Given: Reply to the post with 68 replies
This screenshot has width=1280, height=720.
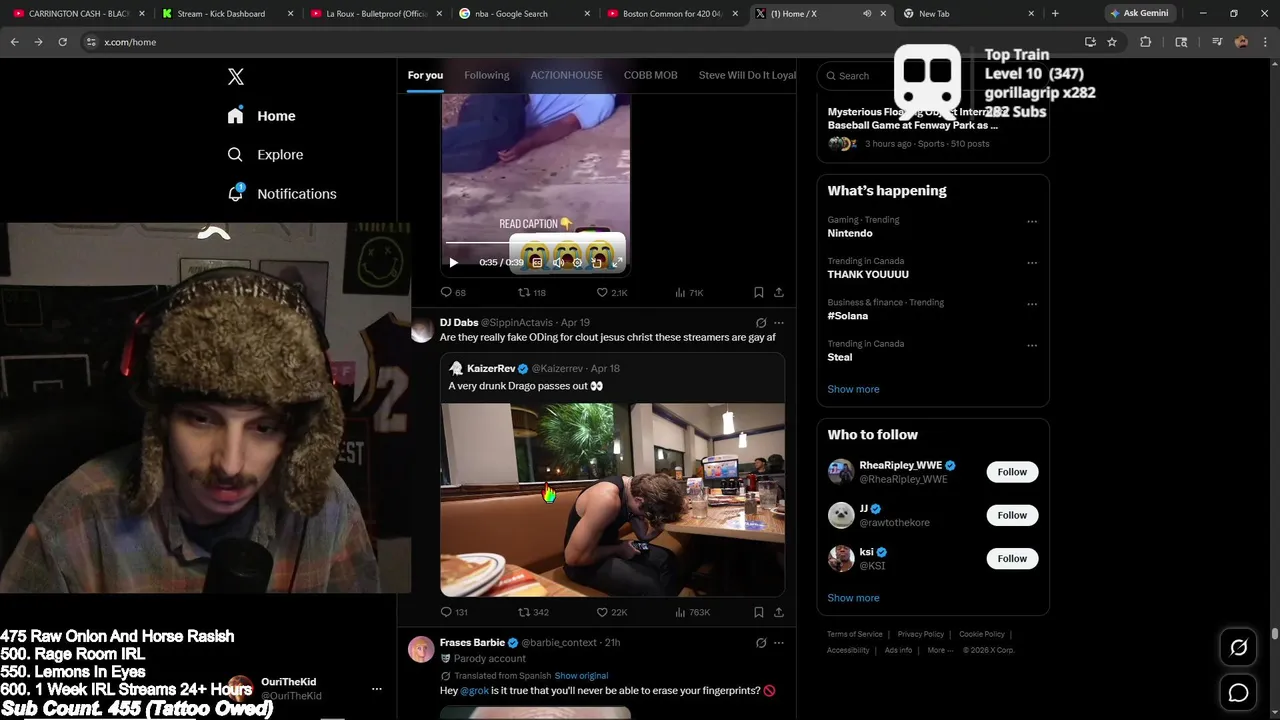Looking at the screenshot, I should tap(453, 293).
